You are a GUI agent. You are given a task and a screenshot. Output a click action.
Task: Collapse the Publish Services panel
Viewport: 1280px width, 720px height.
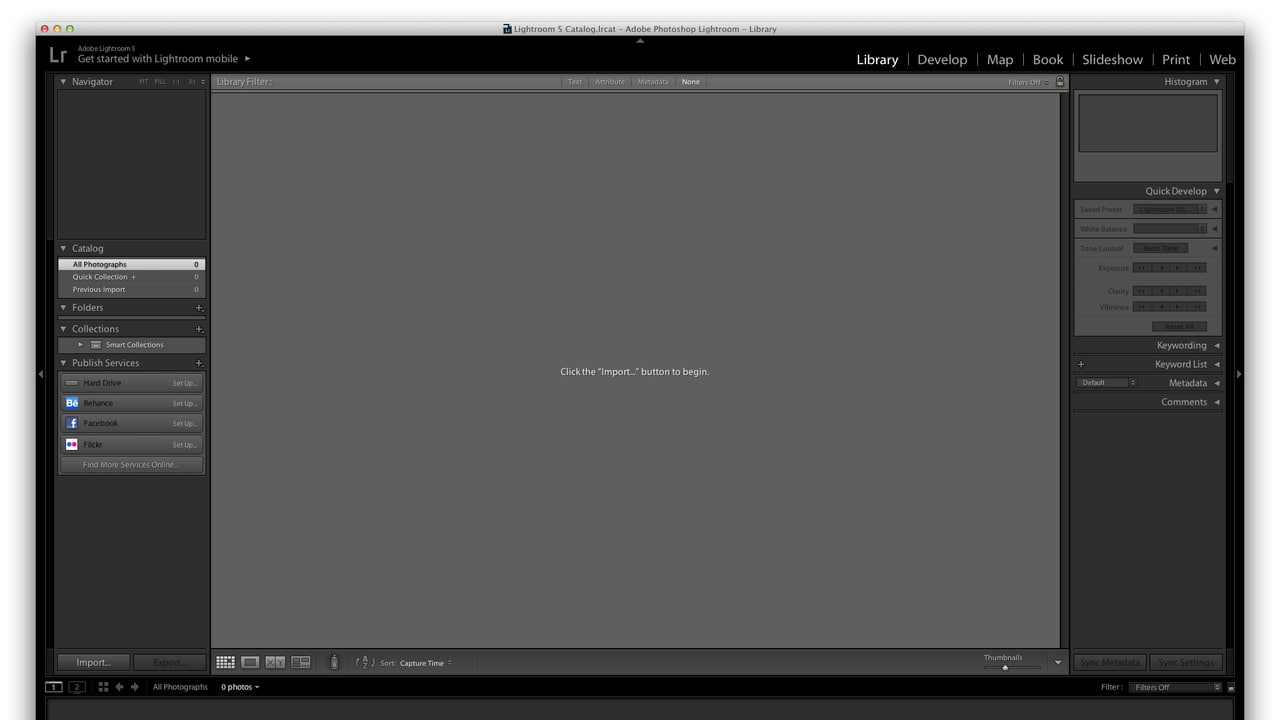64,363
